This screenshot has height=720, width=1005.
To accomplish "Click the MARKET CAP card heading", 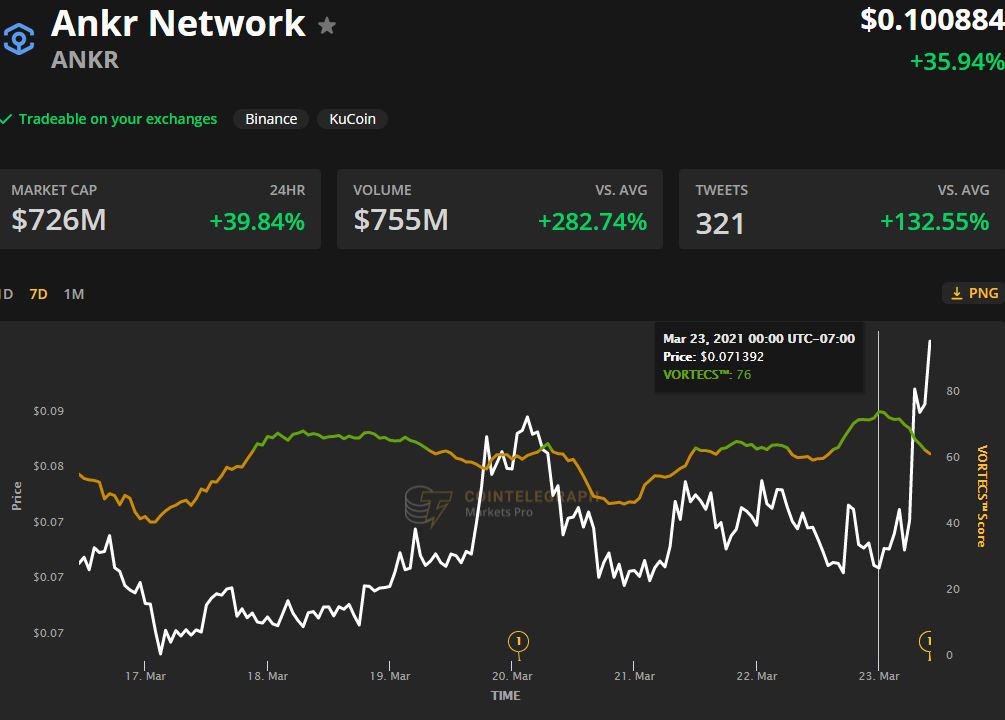I will tap(54, 190).
